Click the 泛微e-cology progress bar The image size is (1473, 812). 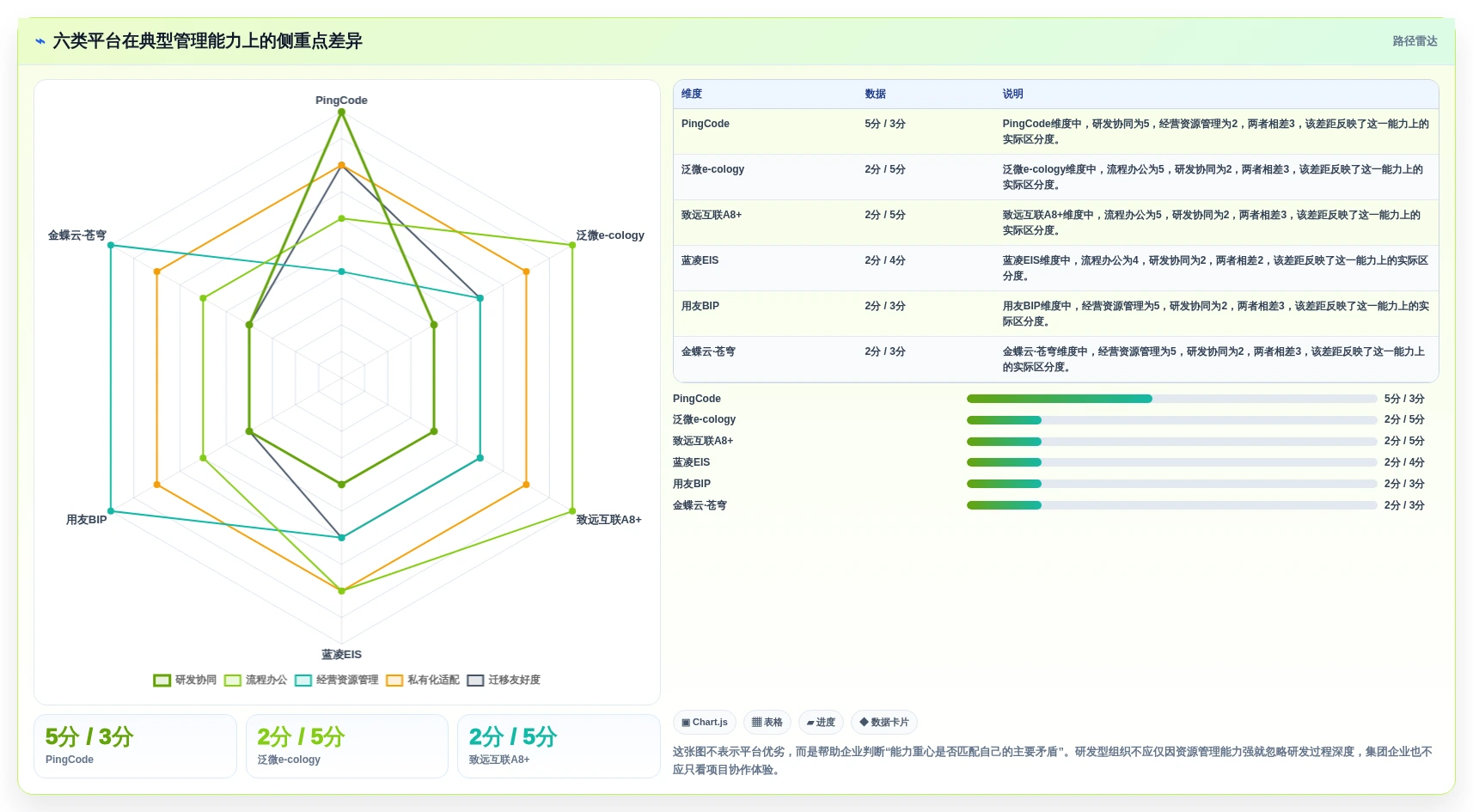coord(1171,420)
